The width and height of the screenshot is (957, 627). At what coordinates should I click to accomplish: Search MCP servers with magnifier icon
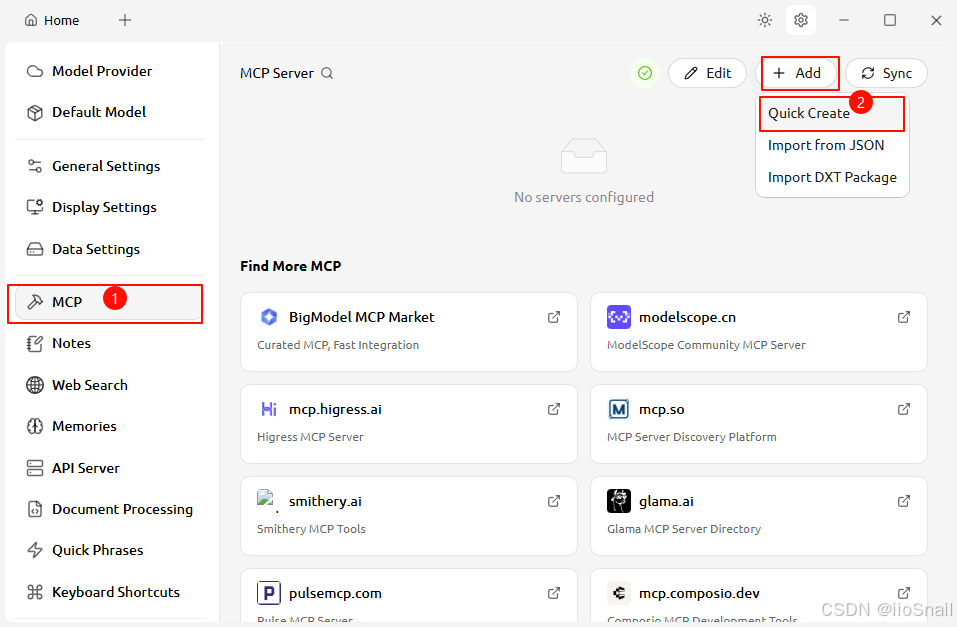pyautogui.click(x=327, y=73)
